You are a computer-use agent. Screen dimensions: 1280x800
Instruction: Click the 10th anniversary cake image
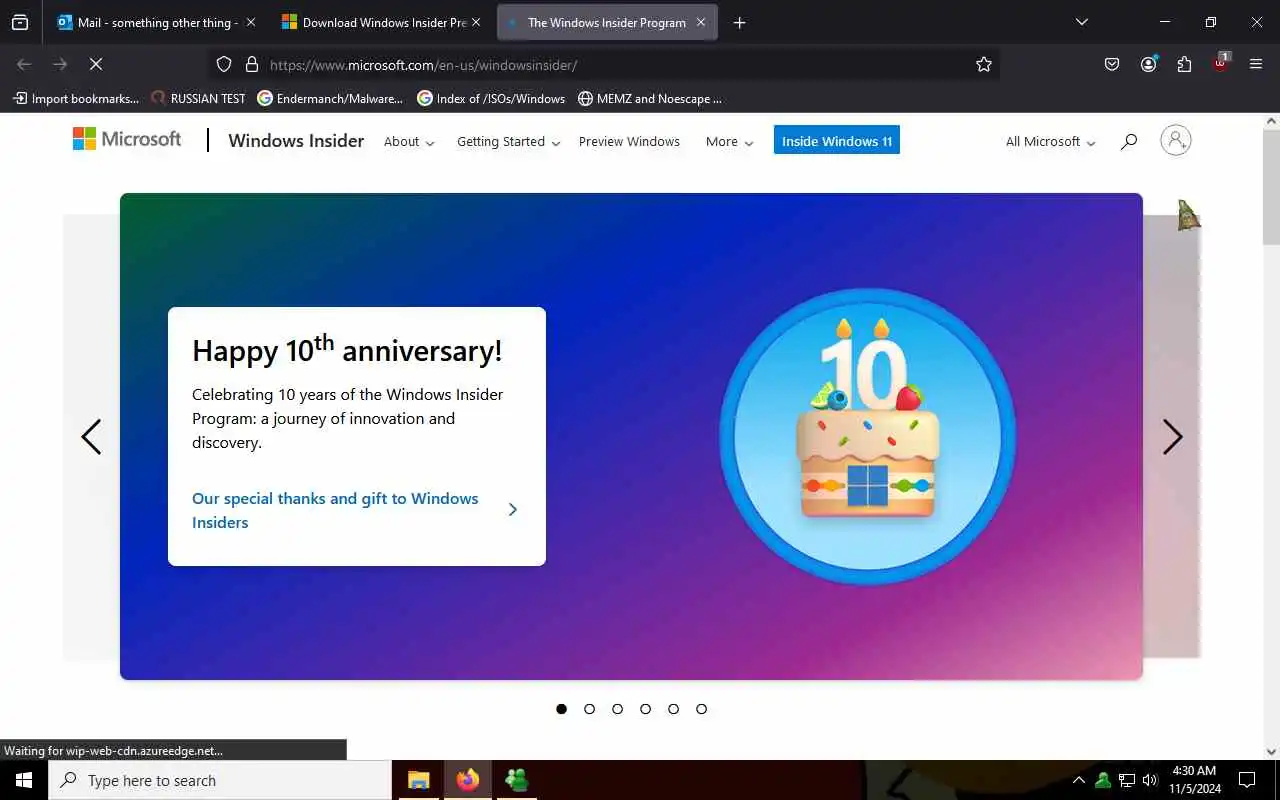coord(868,436)
